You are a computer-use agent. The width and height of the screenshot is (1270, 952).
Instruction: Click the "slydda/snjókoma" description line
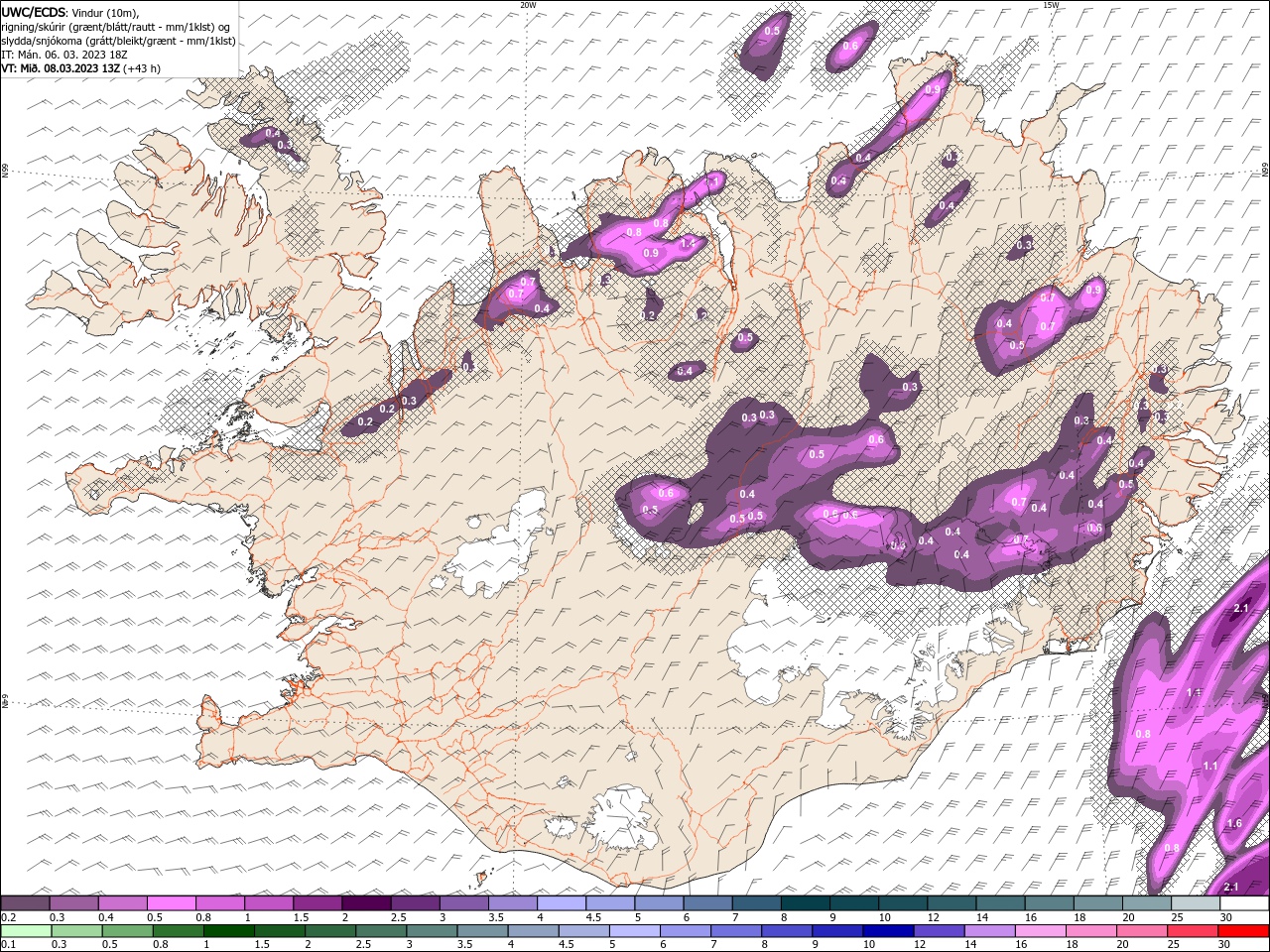118,41
